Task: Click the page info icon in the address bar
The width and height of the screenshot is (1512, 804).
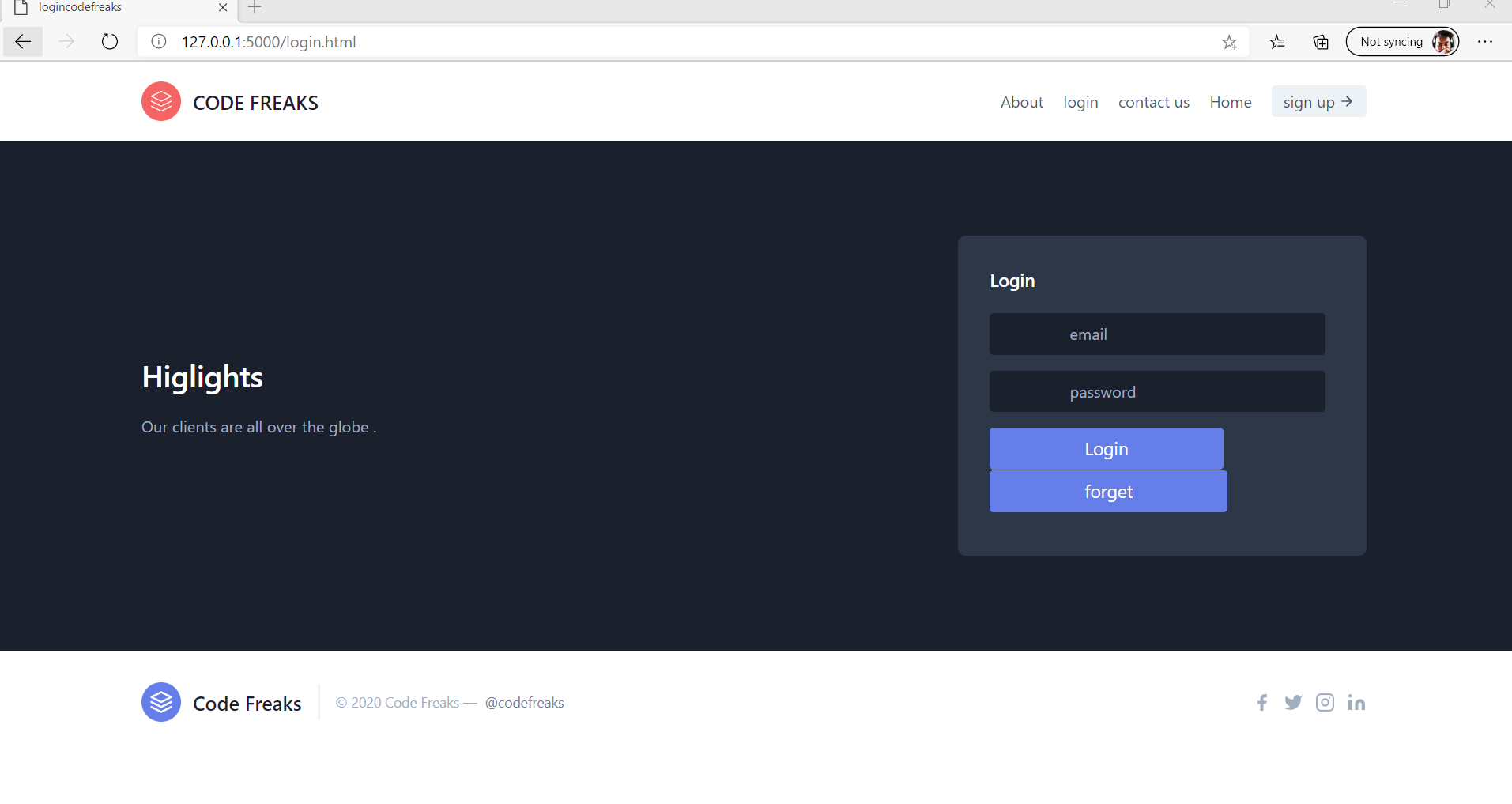Action: tap(158, 42)
